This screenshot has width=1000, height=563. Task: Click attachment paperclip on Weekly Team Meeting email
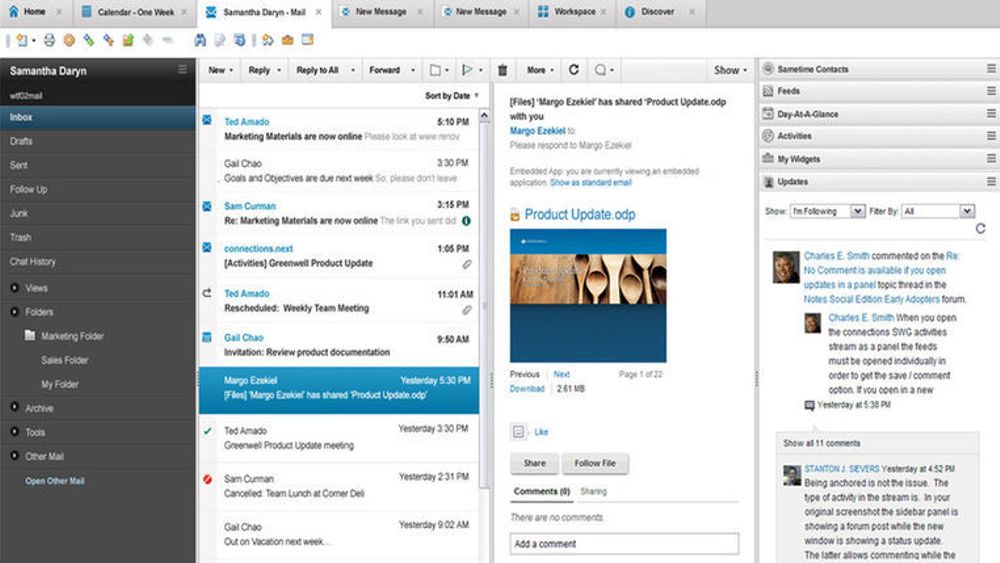coord(467,310)
